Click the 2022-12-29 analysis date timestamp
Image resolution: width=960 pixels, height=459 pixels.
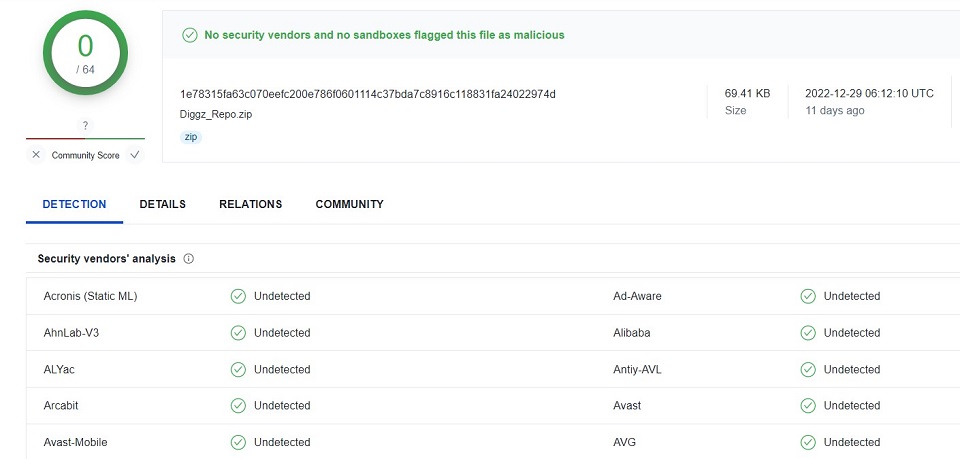click(x=869, y=93)
